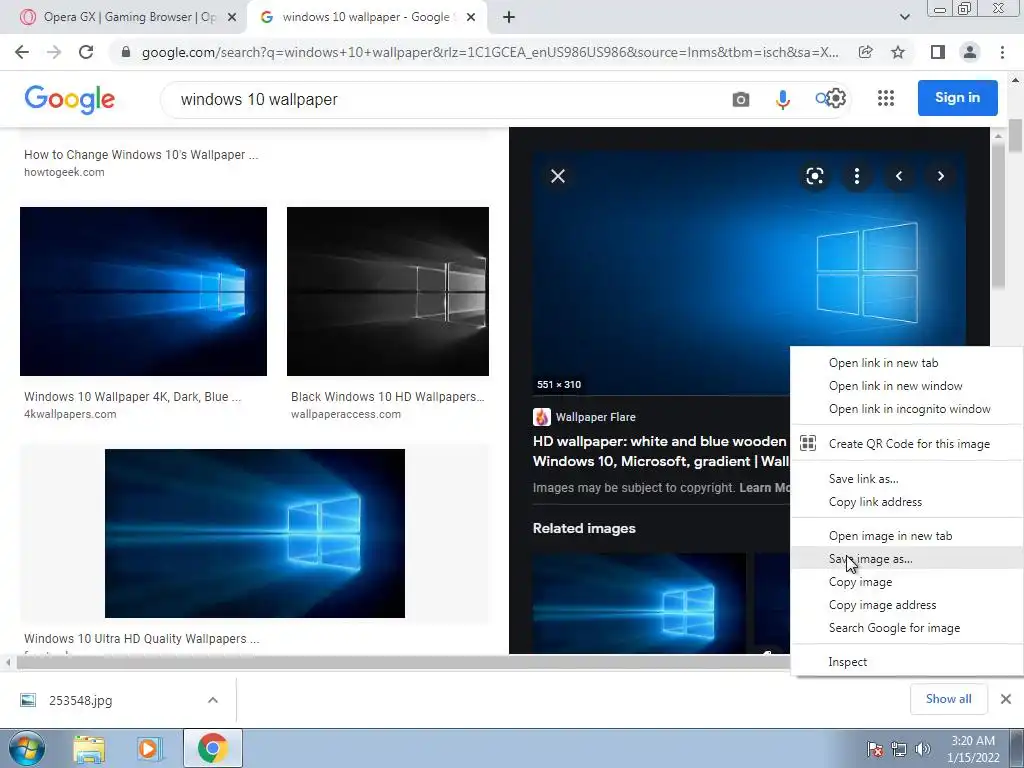Choose Create QR Code for this image
Viewport: 1024px width, 768px height.
pos(906,443)
